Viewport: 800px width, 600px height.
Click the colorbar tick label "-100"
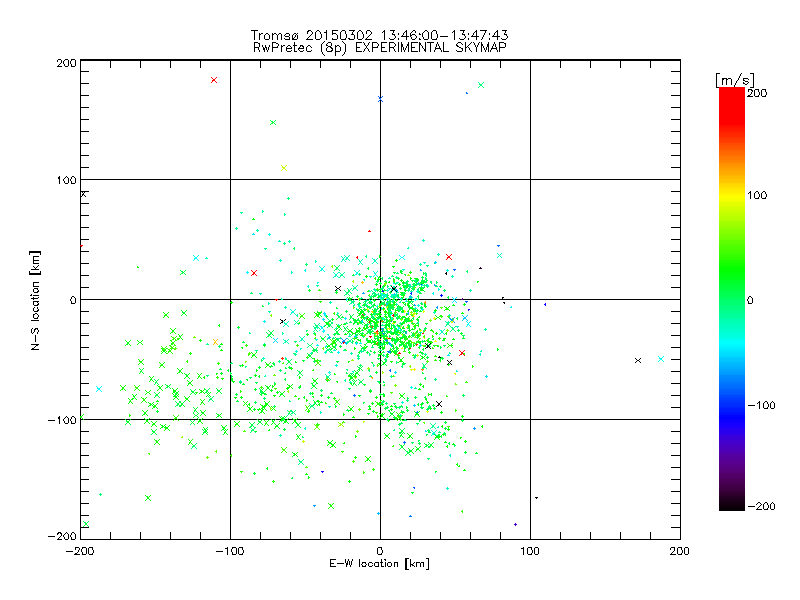click(x=761, y=405)
